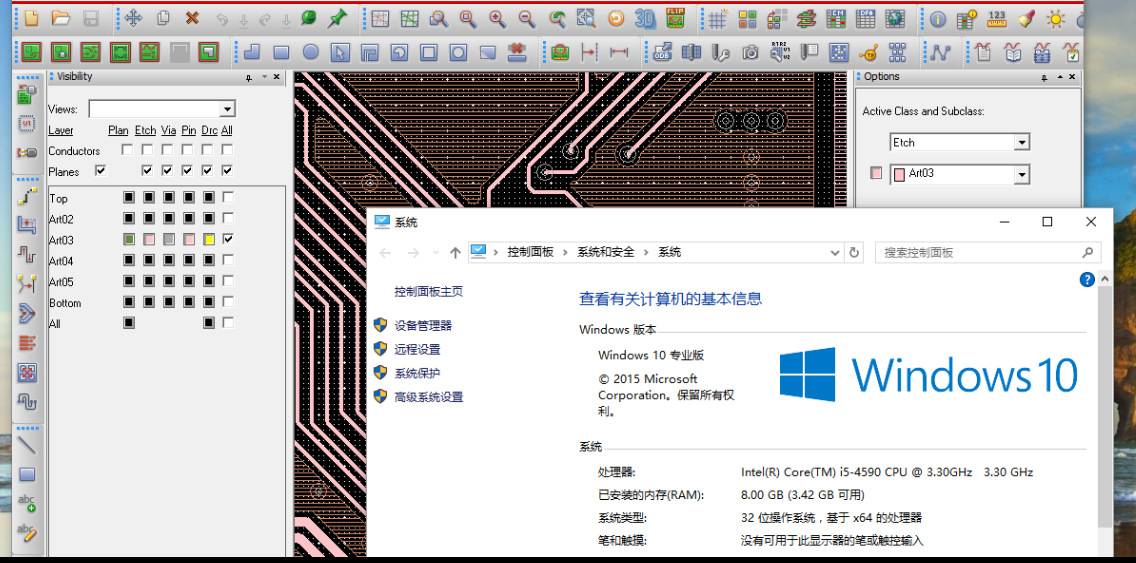Click the Art03 Drc yellow color swatch
Viewport: 1136px width, 563px height.
pyautogui.click(x=209, y=238)
